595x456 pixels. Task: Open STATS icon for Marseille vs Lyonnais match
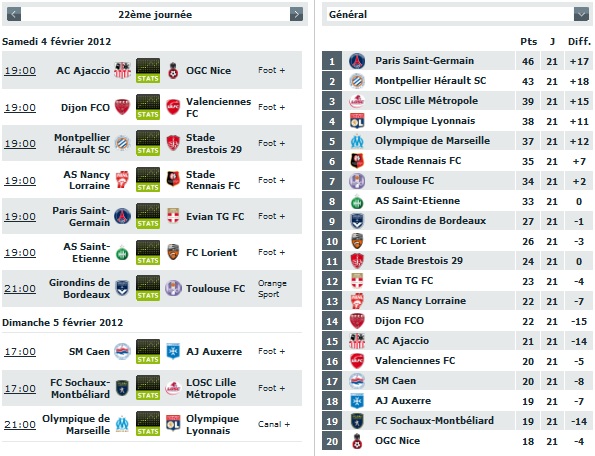click(148, 424)
